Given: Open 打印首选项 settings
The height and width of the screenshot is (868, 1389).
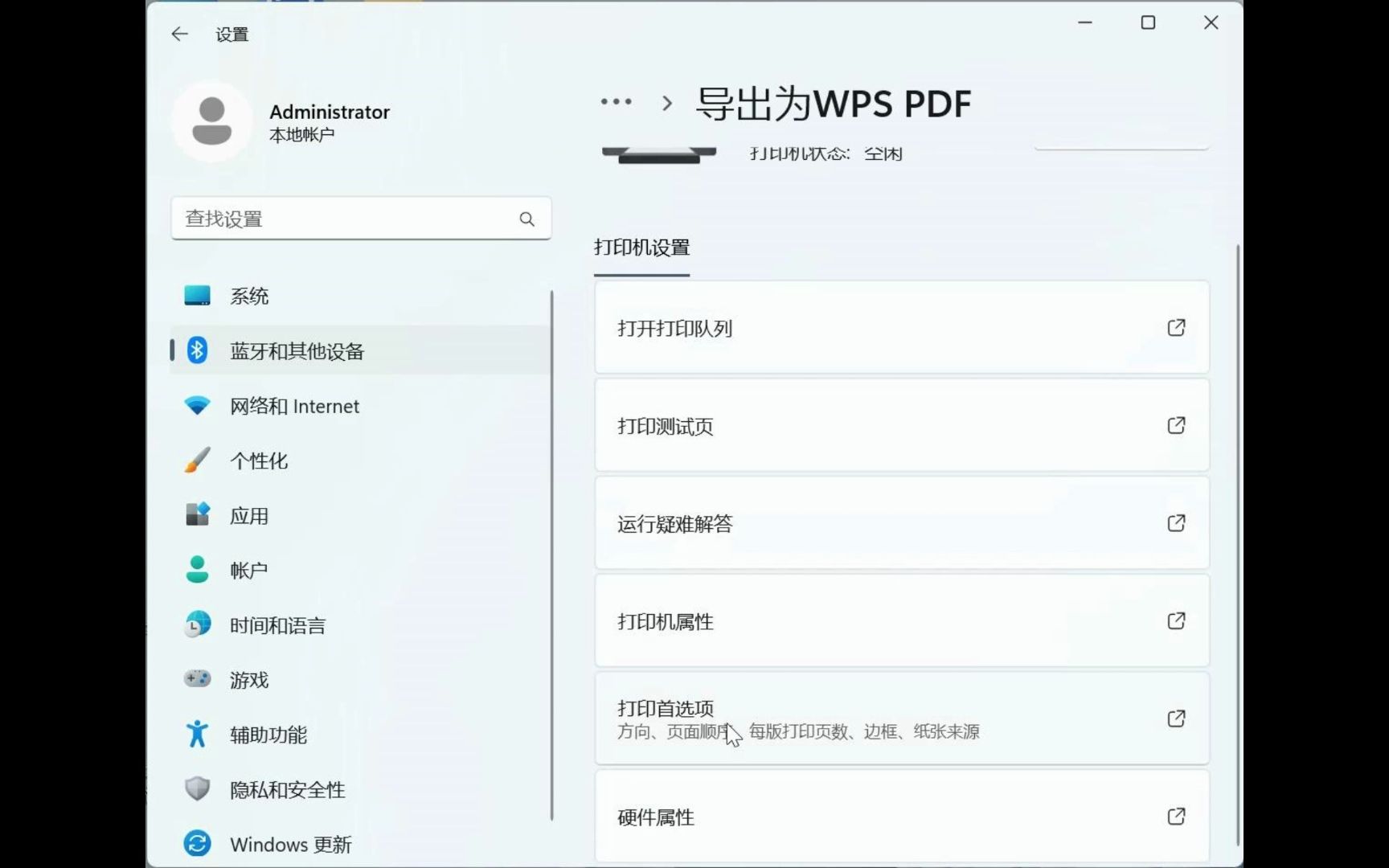Looking at the screenshot, I should pyautogui.click(x=902, y=719).
